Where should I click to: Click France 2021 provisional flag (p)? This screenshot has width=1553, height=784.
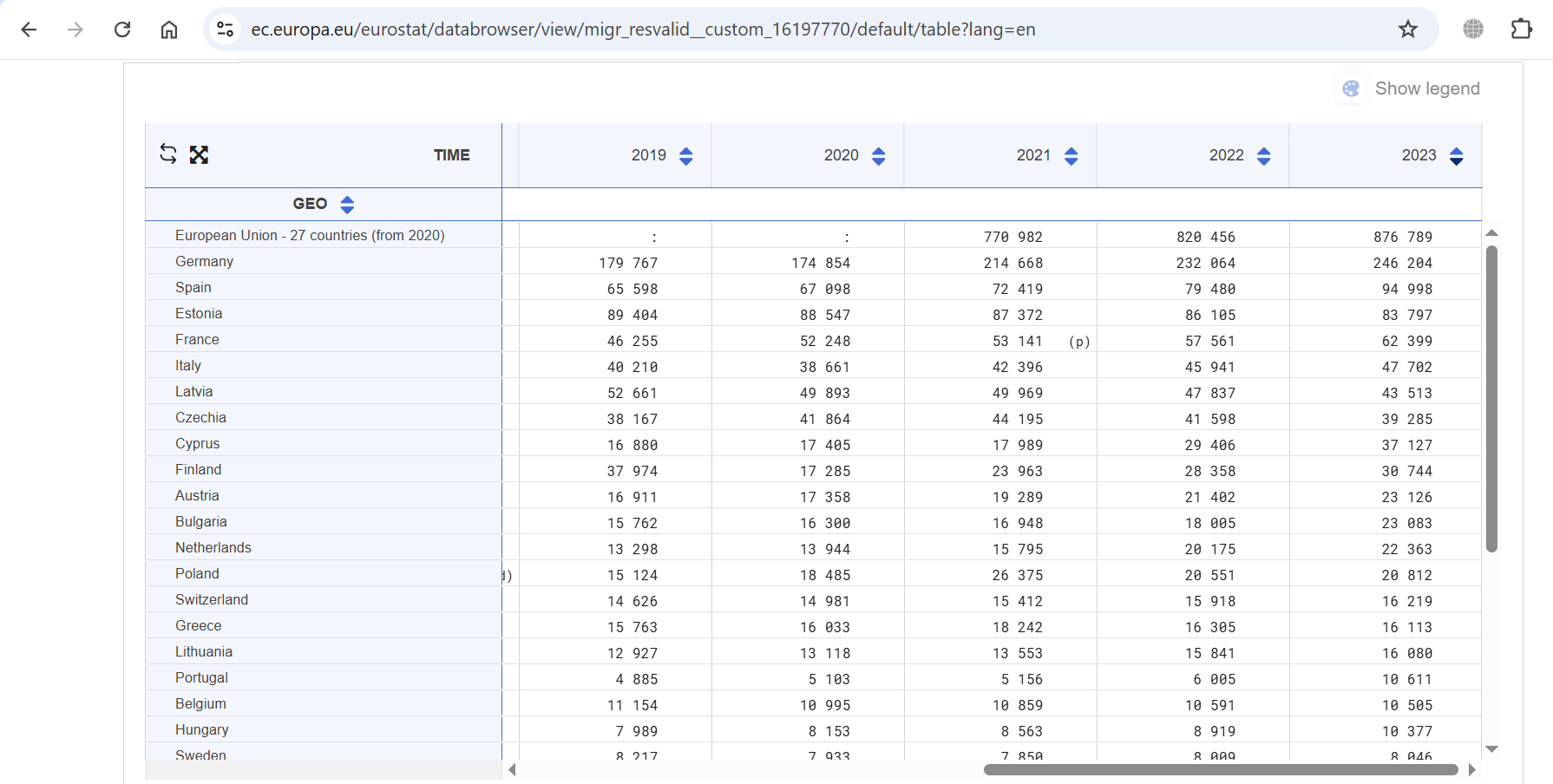coord(1079,342)
